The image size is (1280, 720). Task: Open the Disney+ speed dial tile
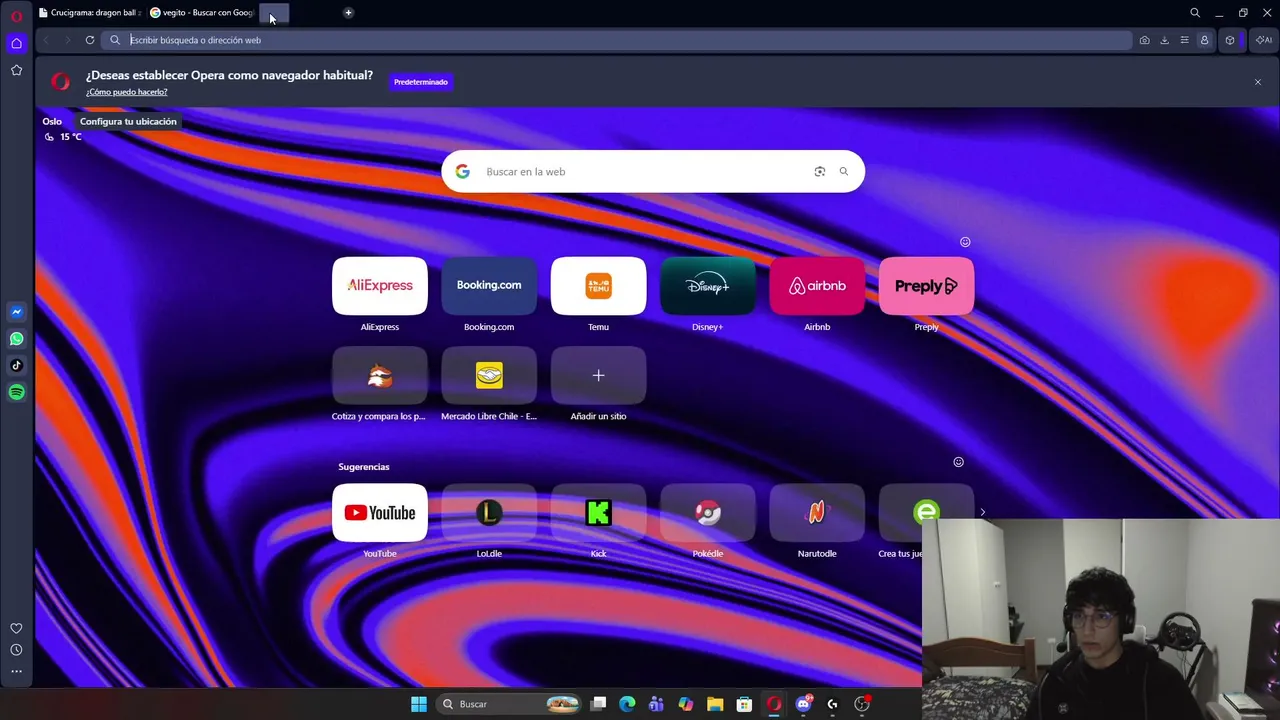[708, 286]
